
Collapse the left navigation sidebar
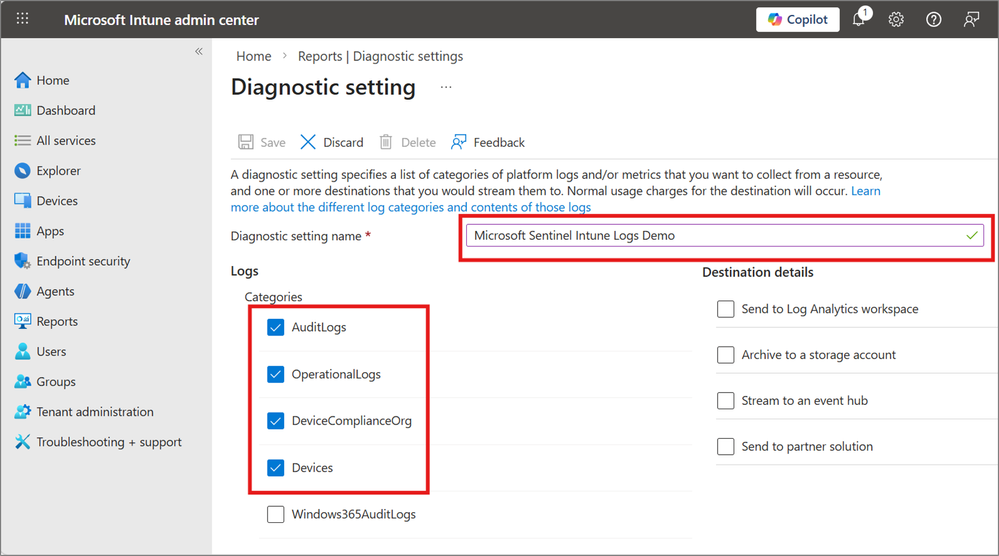[x=199, y=51]
